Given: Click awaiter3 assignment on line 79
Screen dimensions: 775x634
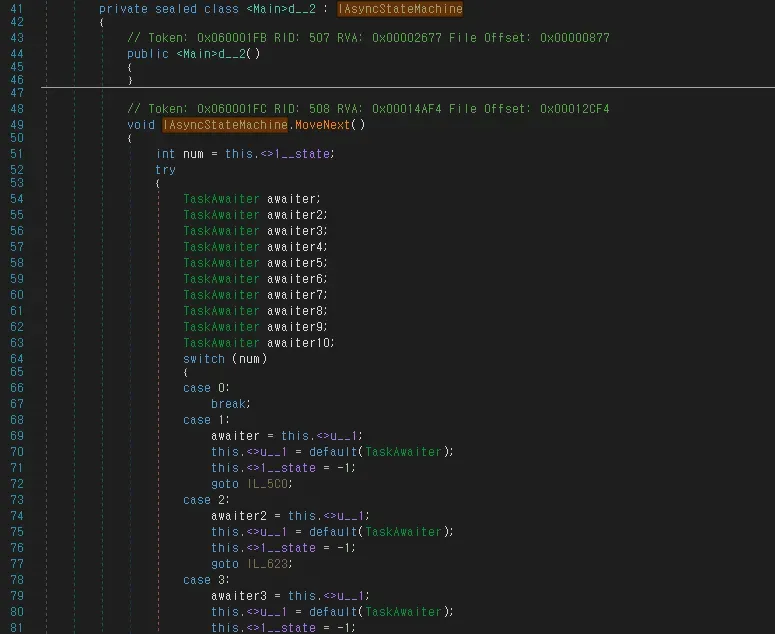Looking at the screenshot, I should [244, 596].
